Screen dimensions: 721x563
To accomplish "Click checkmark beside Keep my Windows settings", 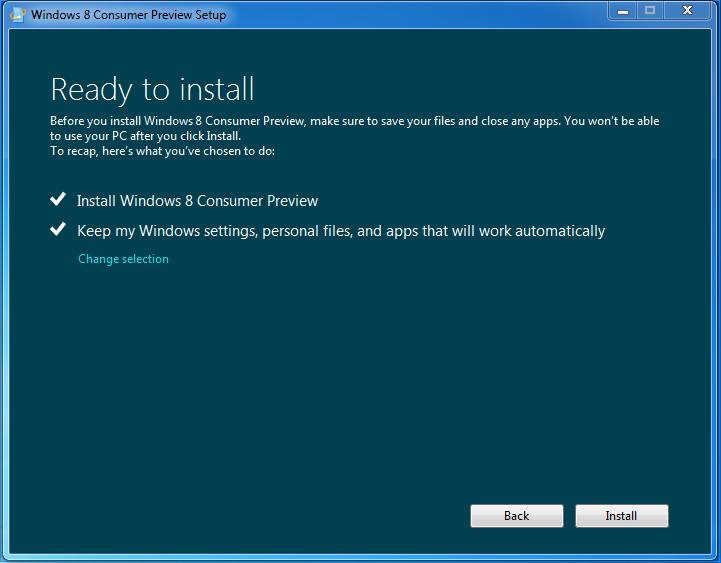I will [x=58, y=230].
